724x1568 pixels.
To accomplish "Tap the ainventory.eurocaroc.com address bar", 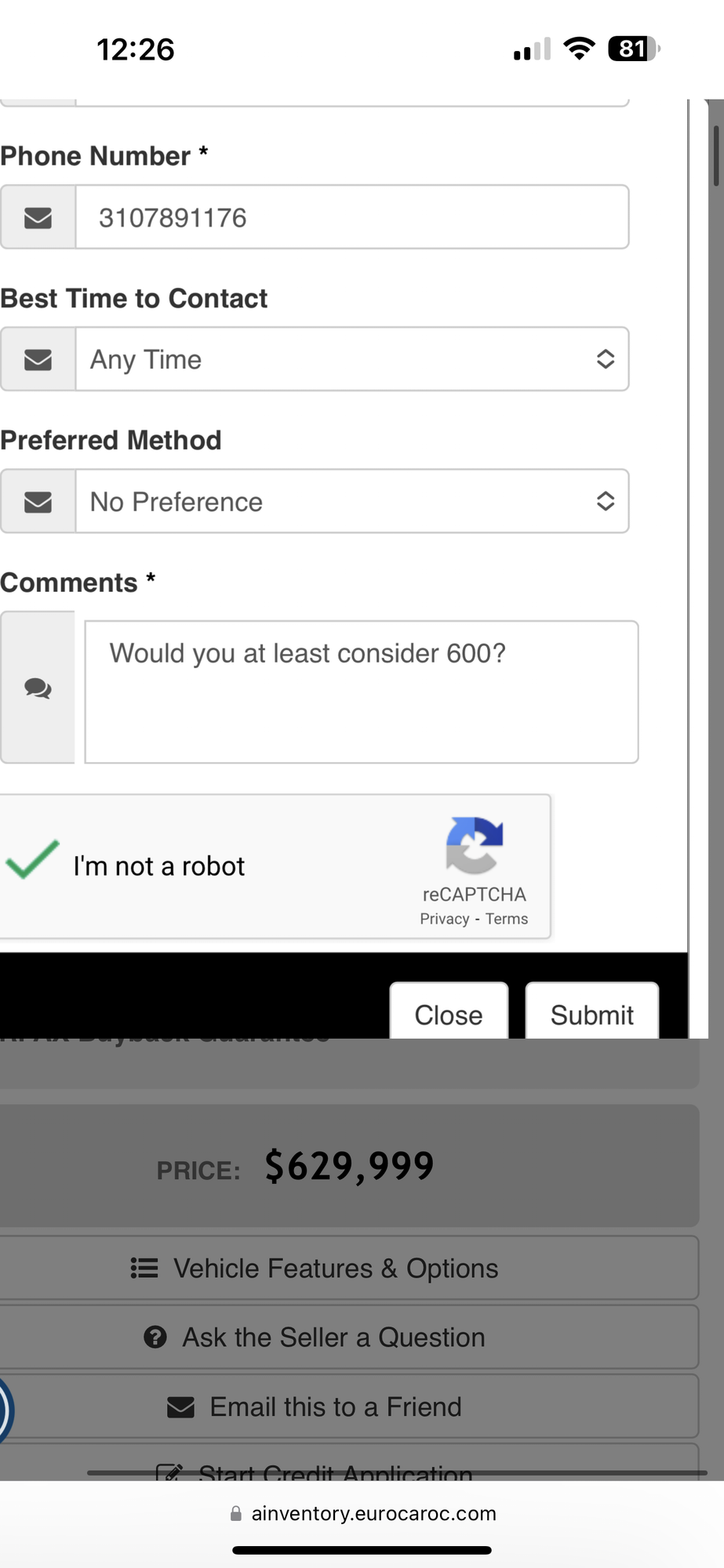I will pos(373,1513).
